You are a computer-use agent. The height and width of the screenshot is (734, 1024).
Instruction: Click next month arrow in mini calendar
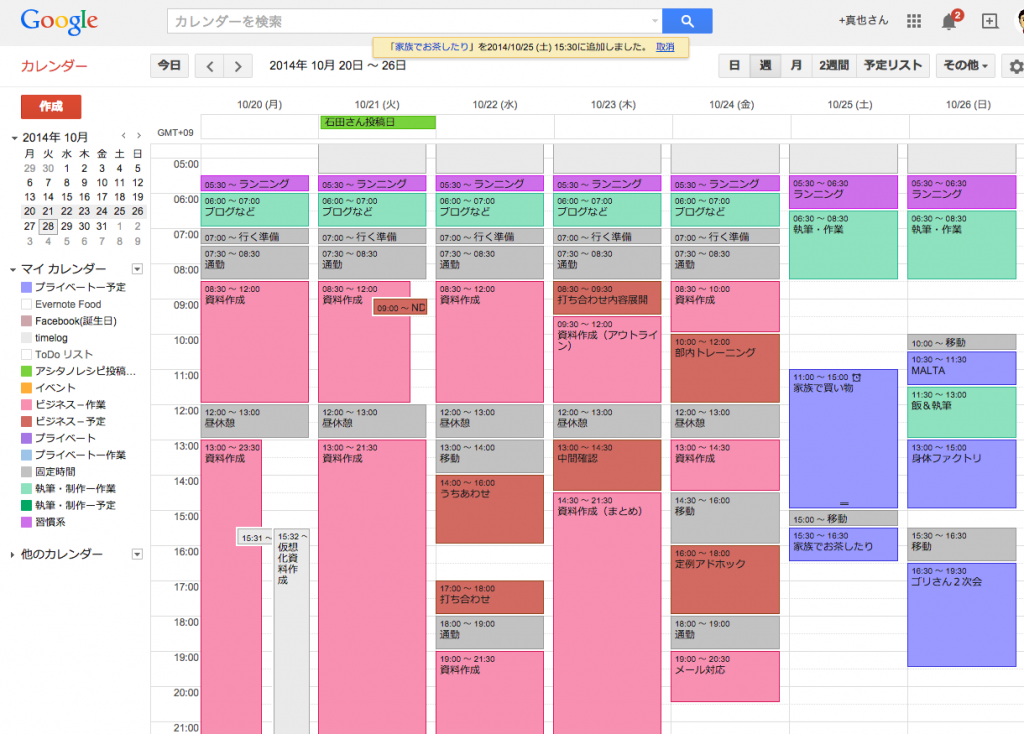pyautogui.click(x=138, y=136)
